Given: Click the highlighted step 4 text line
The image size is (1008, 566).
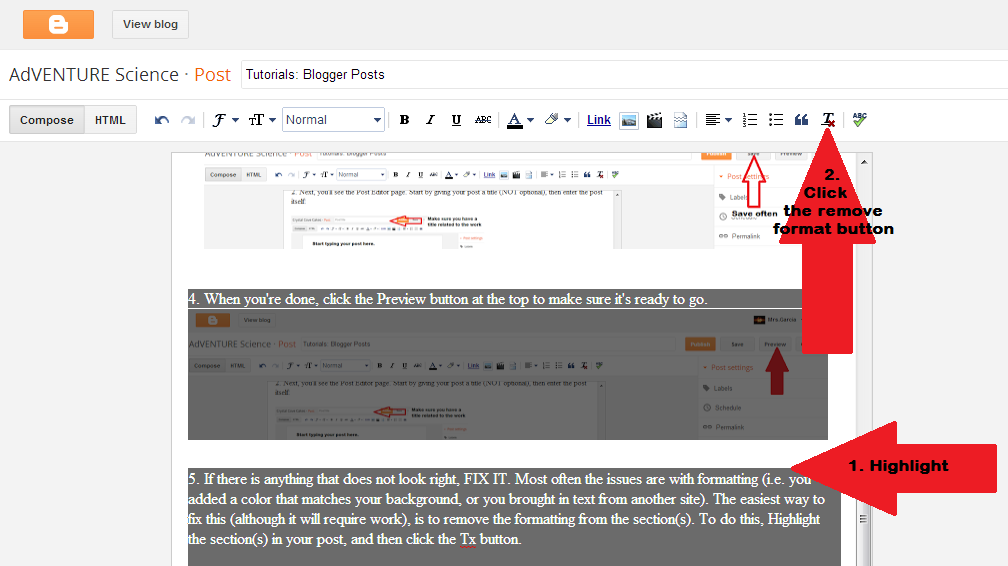Looking at the screenshot, I should 448,299.
